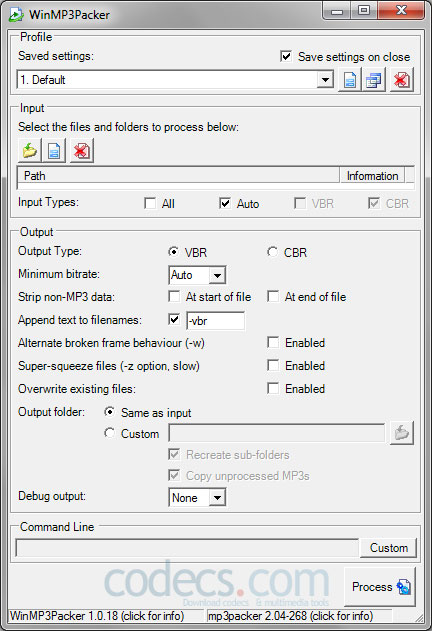Click the save profile icon

349,80
